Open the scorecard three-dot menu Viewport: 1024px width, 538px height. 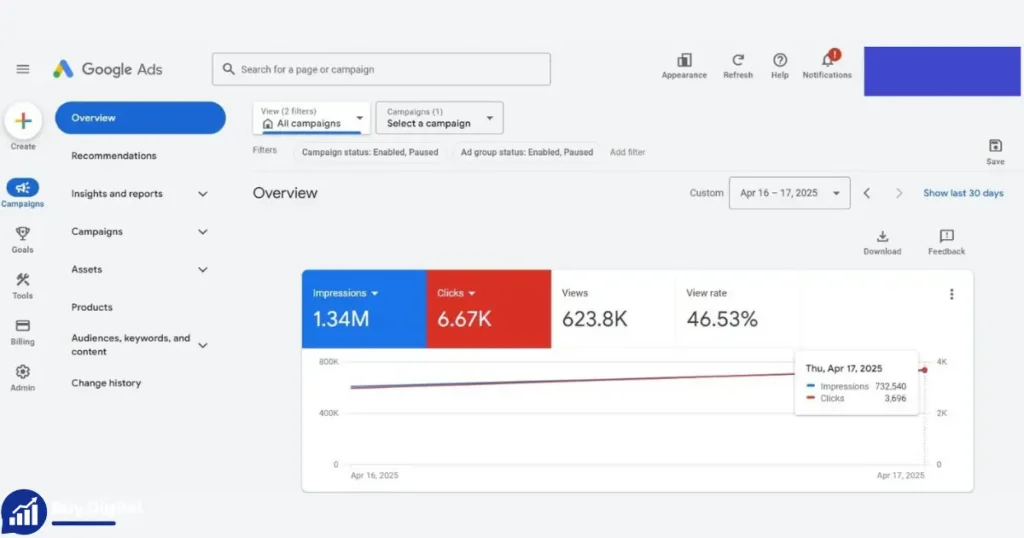pyautogui.click(x=952, y=294)
